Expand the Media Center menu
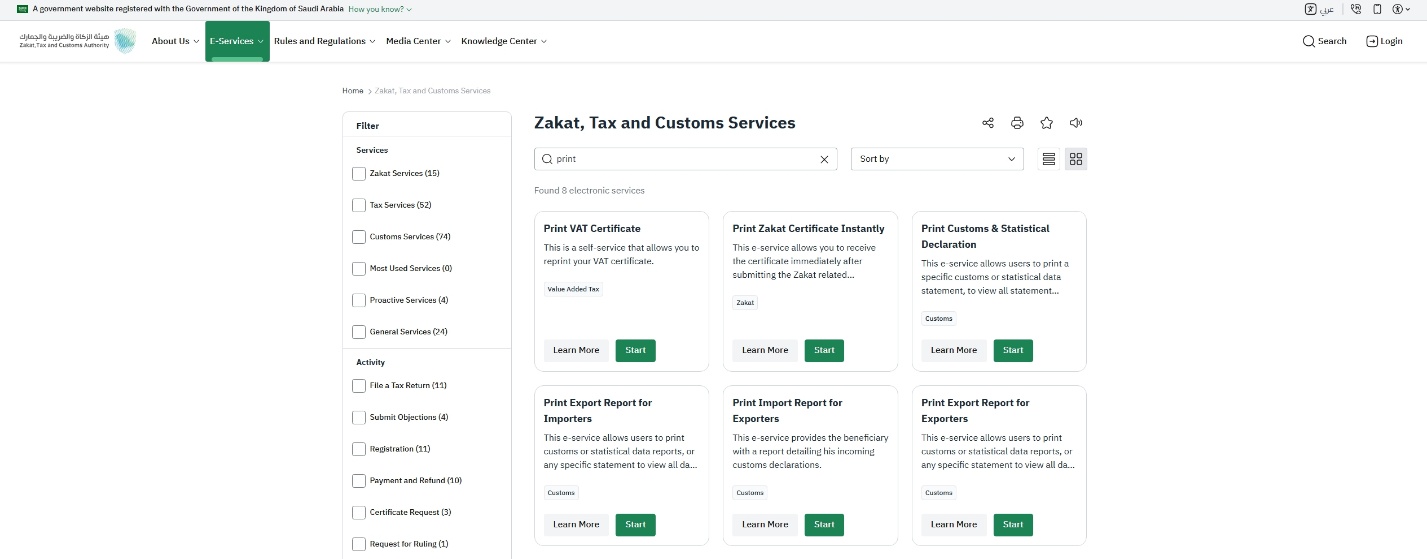This screenshot has height=559, width=1427. coord(418,41)
